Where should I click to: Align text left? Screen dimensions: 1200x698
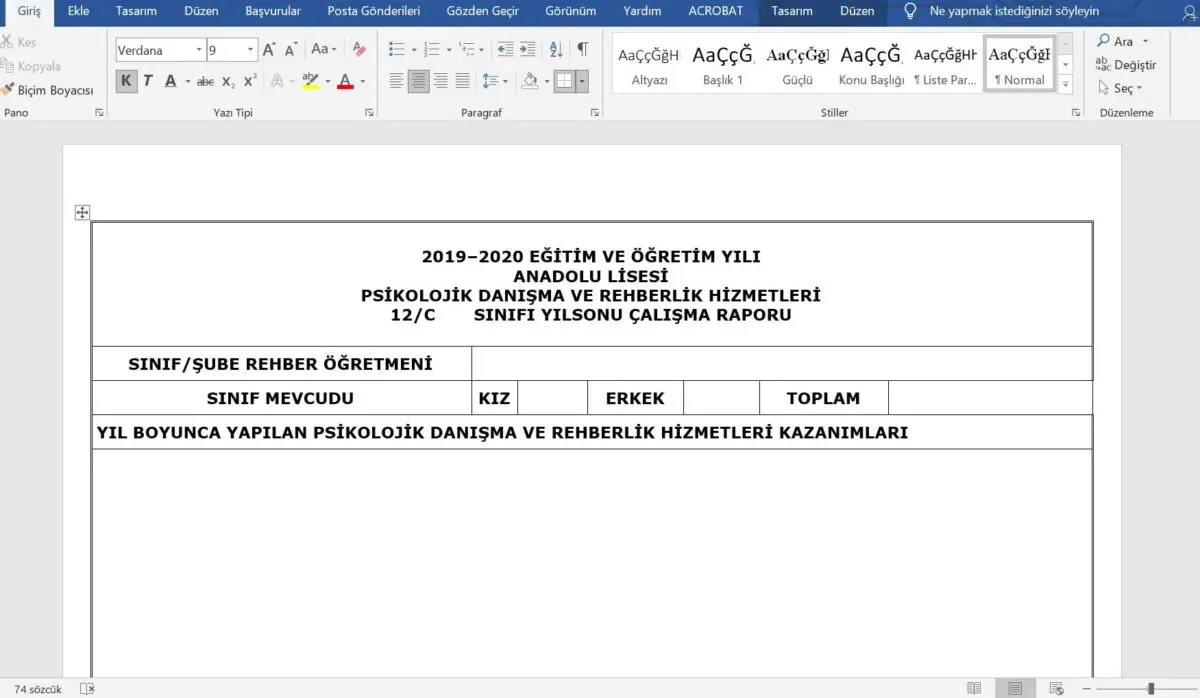397,81
